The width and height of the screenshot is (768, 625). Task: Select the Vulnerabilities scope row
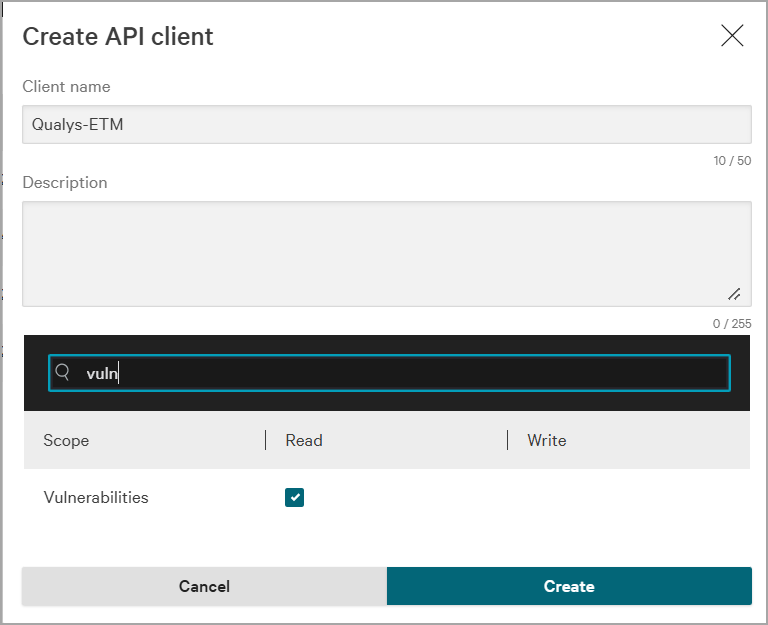[96, 497]
